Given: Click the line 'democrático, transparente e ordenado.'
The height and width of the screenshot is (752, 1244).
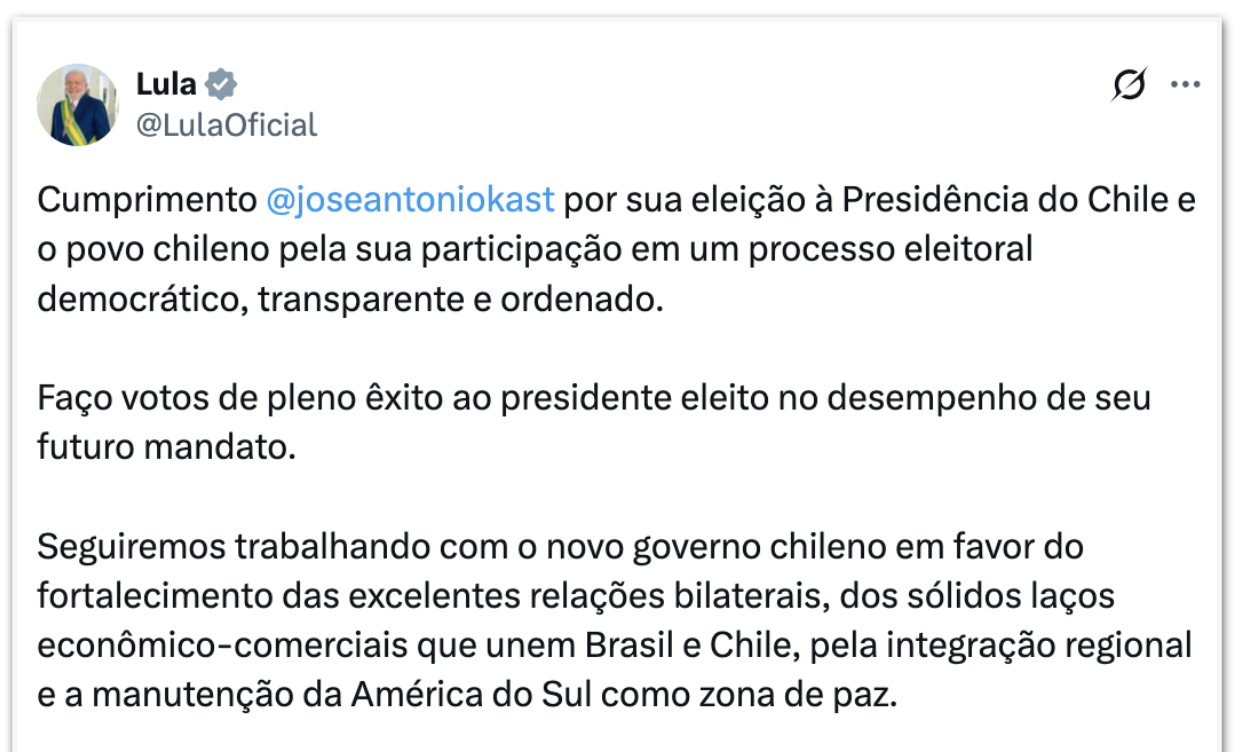Looking at the screenshot, I should [x=350, y=298].
